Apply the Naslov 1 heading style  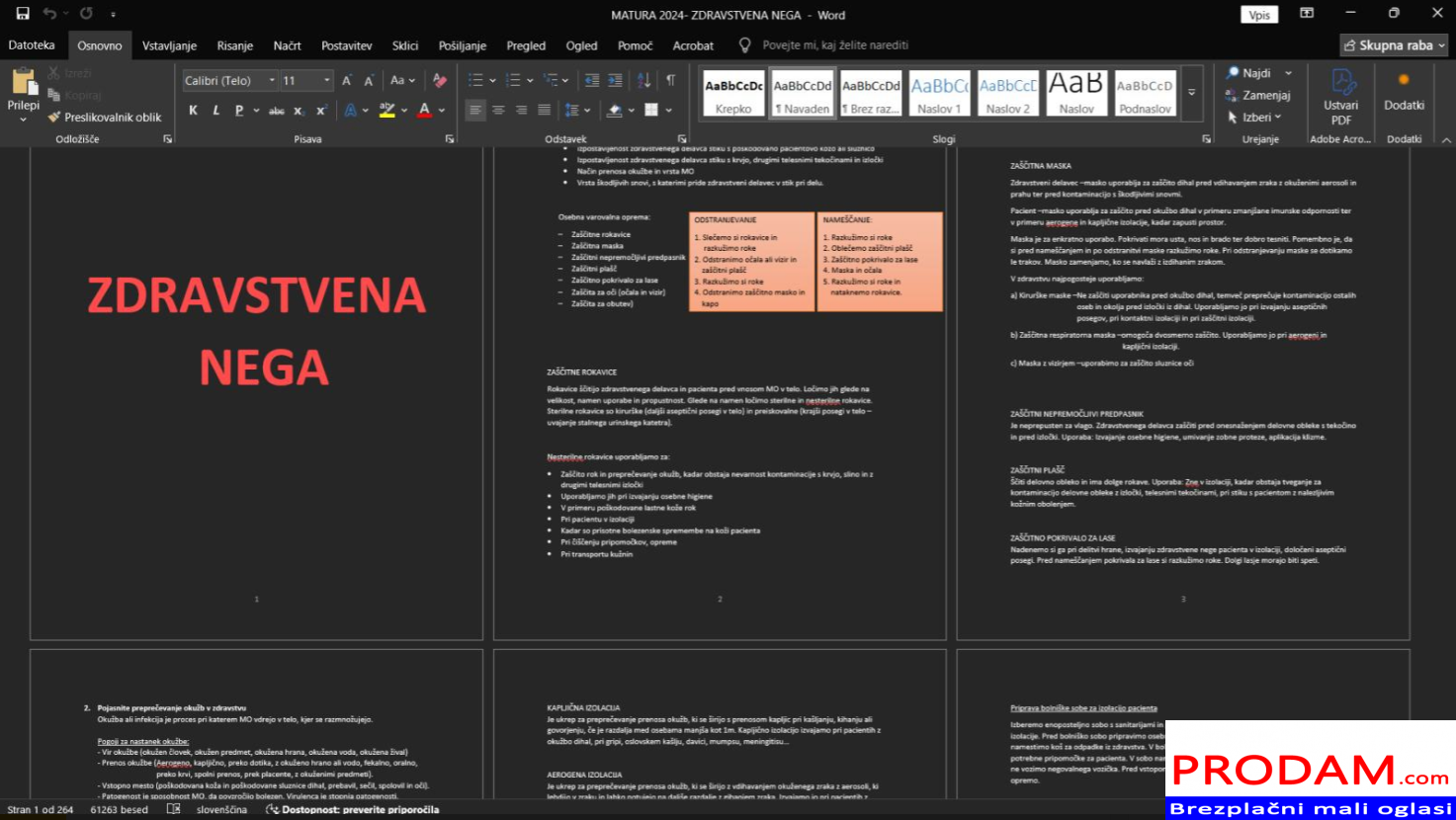click(x=939, y=93)
